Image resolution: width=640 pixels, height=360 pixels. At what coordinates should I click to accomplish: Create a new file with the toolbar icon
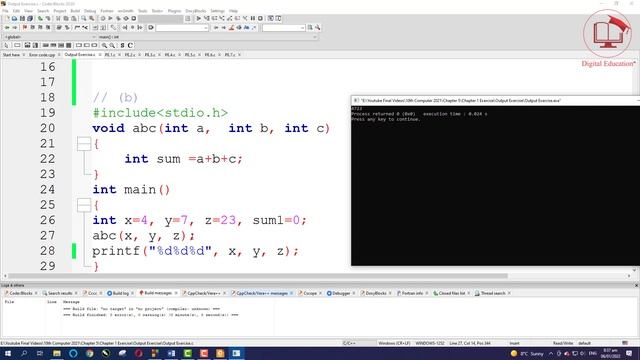[x=7, y=18]
